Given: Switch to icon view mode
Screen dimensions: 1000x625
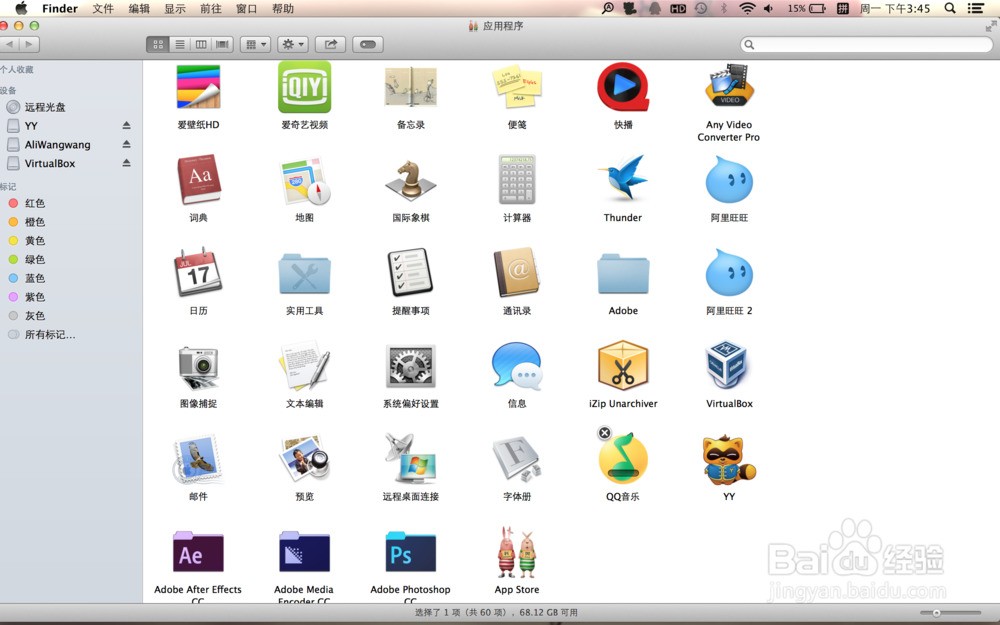Looking at the screenshot, I should coord(158,44).
